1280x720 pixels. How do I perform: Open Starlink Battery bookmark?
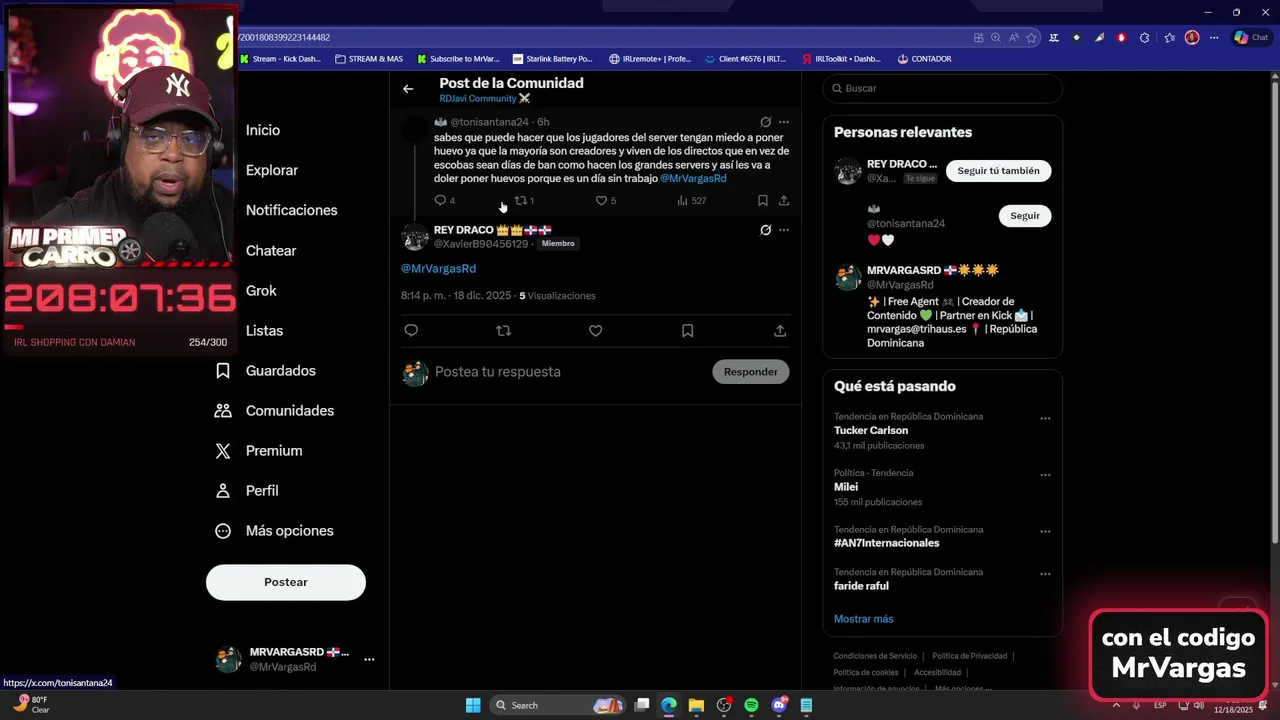551,59
